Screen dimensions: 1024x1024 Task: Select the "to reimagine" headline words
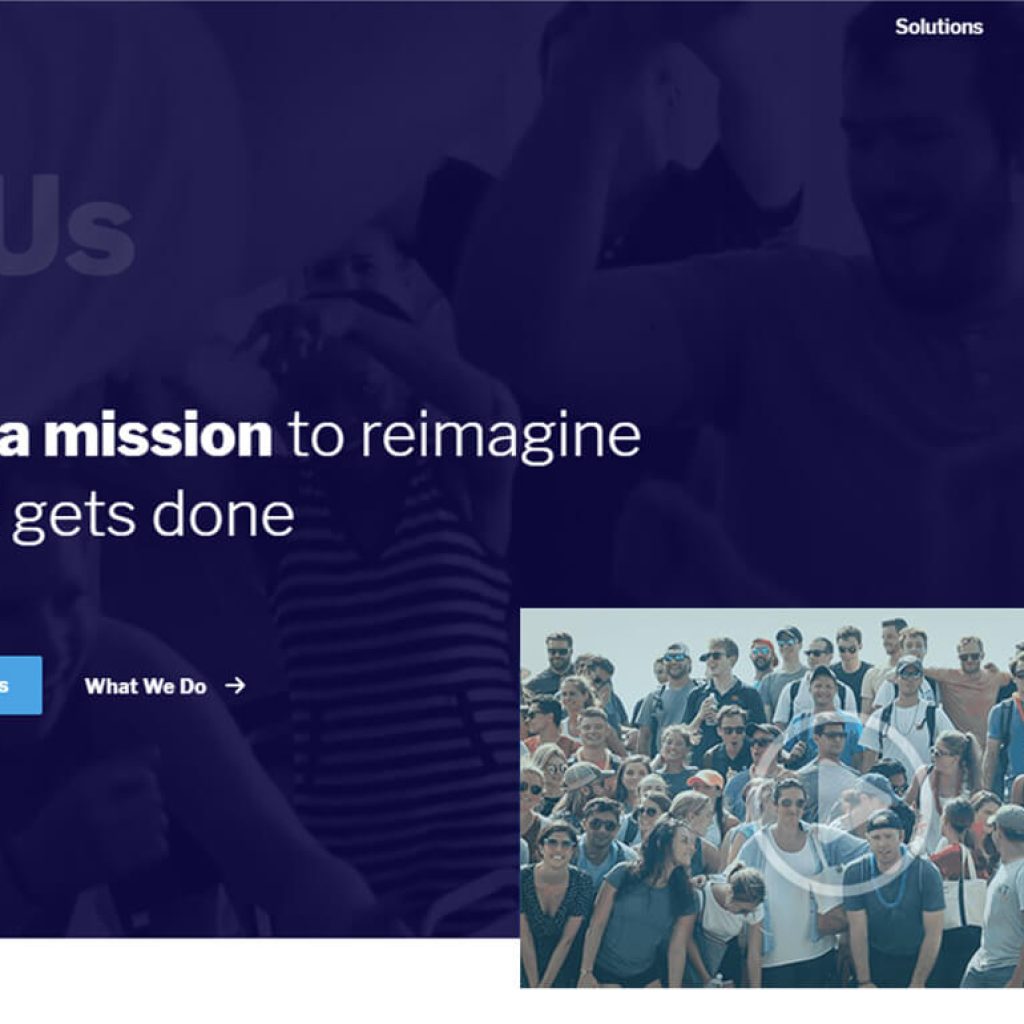coord(464,436)
